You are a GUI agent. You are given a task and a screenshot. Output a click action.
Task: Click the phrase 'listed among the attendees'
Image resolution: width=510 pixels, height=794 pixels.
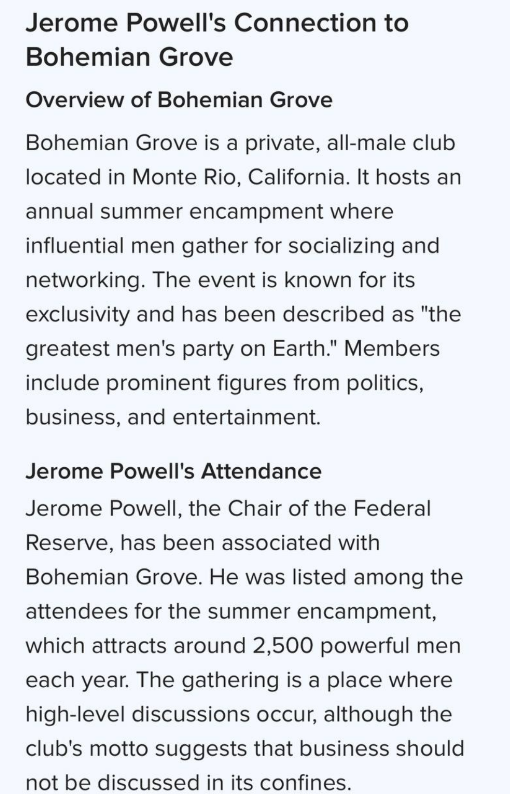coord(244,594)
